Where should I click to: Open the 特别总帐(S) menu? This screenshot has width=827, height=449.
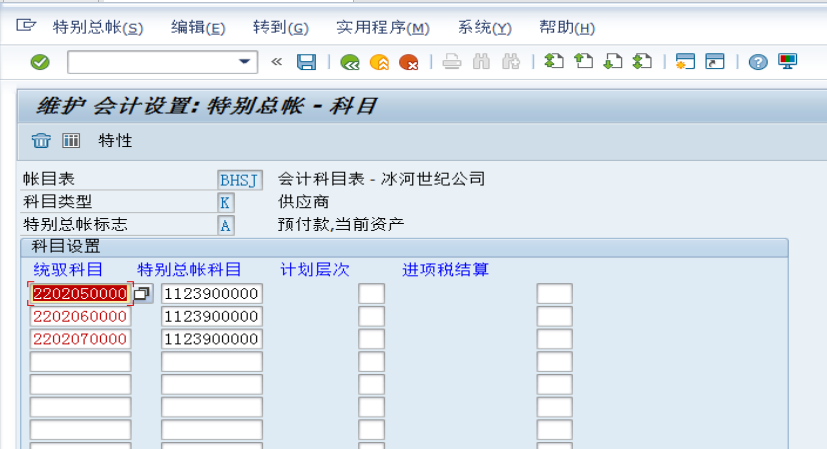click(98, 27)
